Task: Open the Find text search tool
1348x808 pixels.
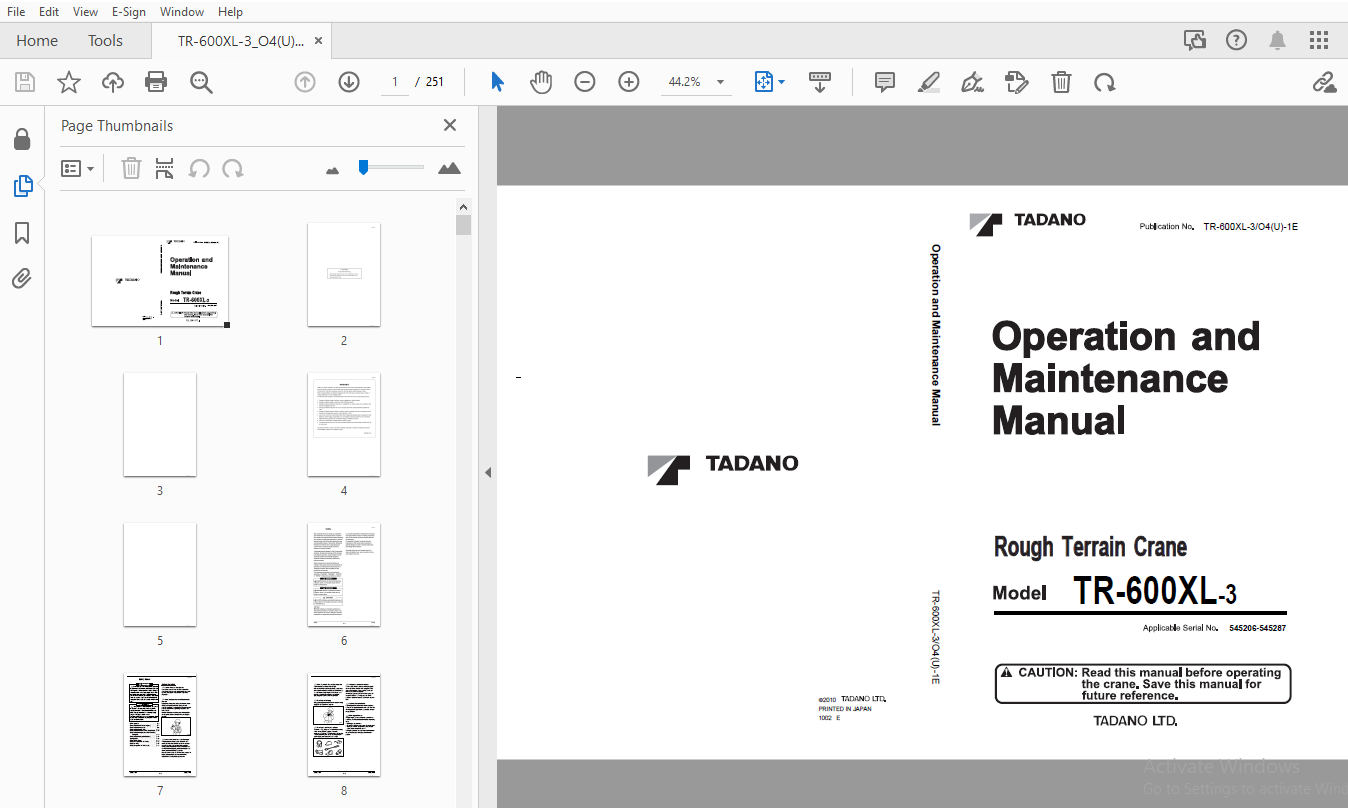Action: coord(201,82)
